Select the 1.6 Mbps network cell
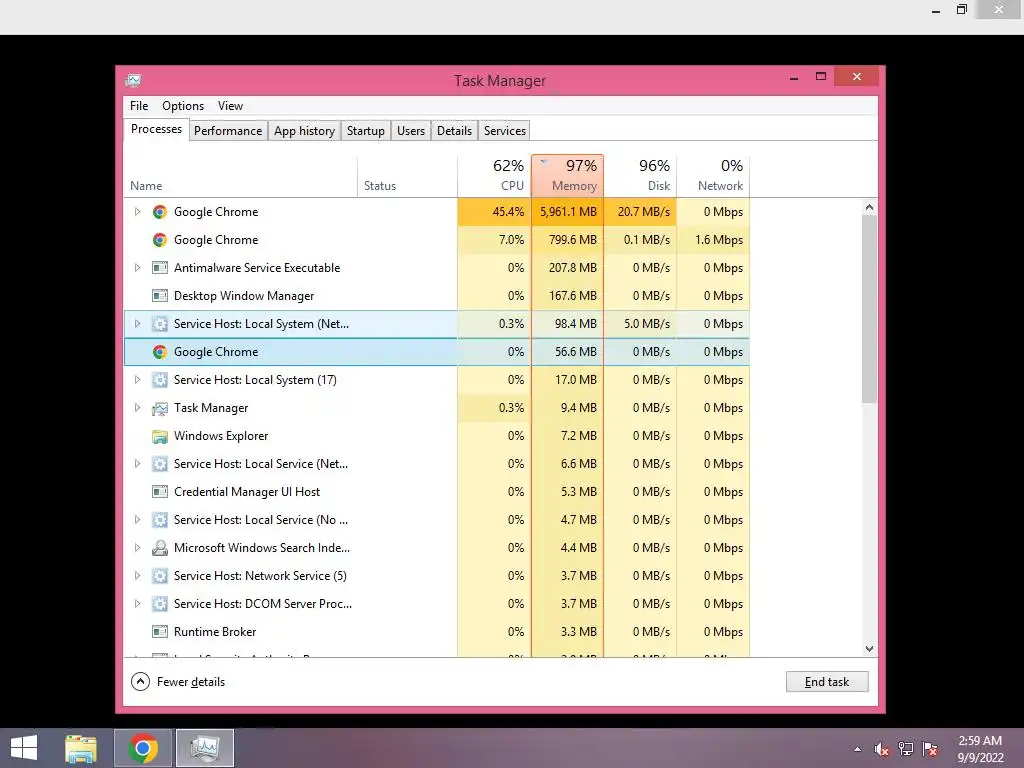 pos(713,240)
